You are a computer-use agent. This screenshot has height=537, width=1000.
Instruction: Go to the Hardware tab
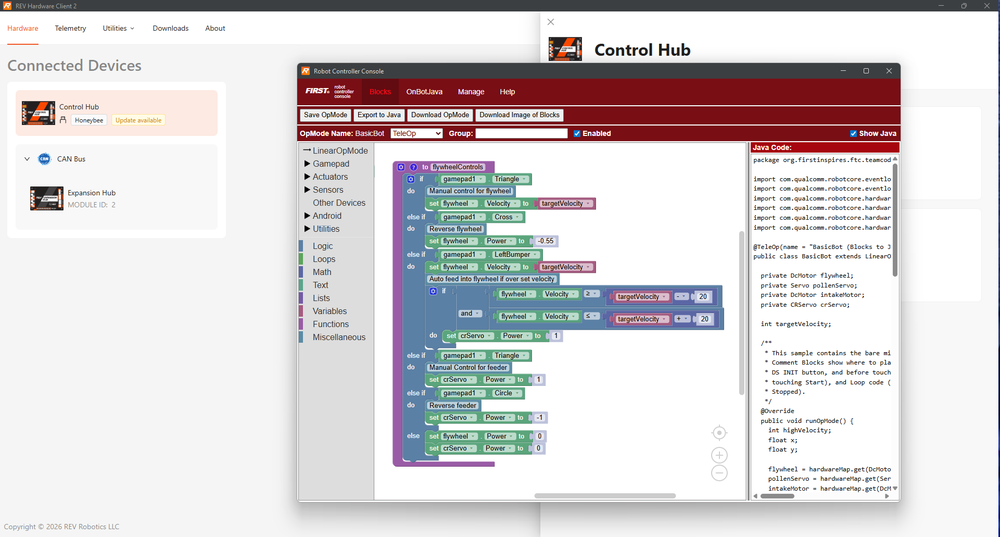tap(23, 28)
